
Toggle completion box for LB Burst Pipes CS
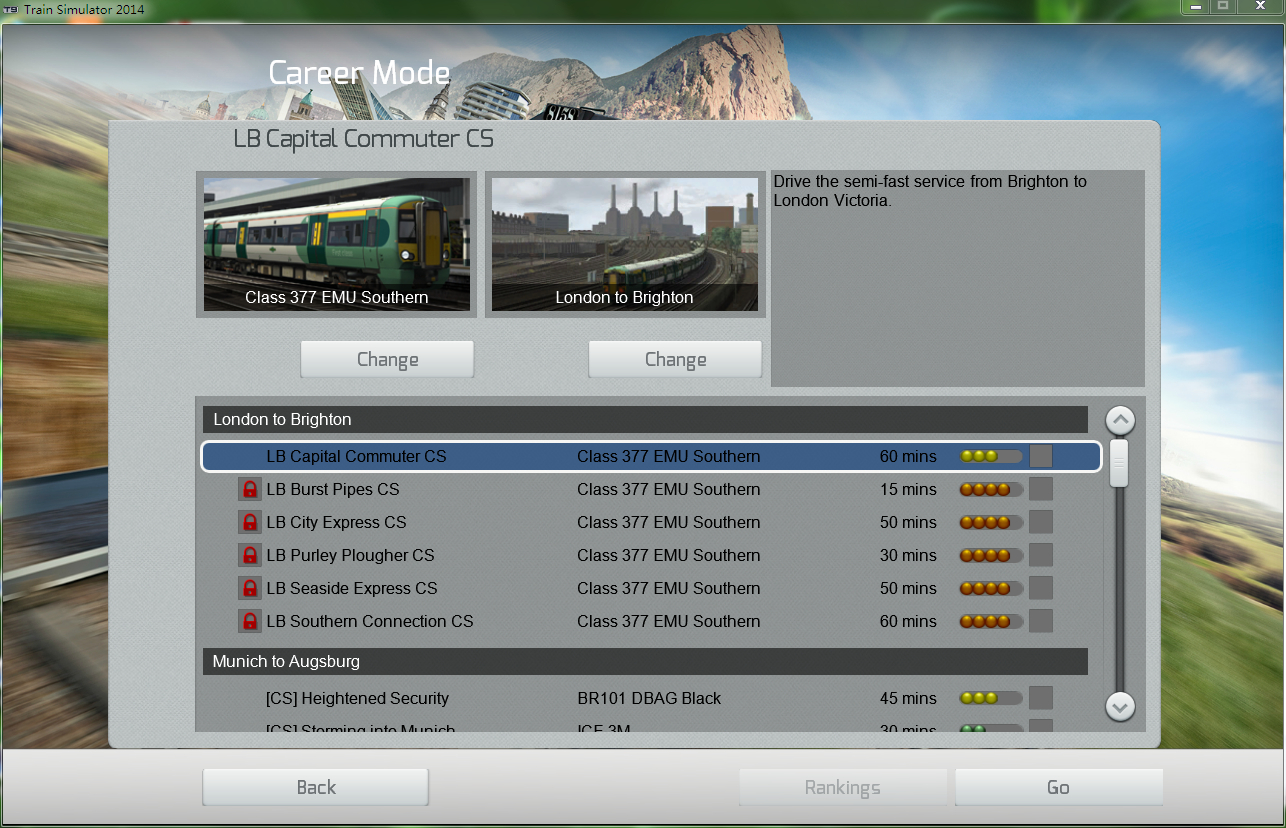1041,489
